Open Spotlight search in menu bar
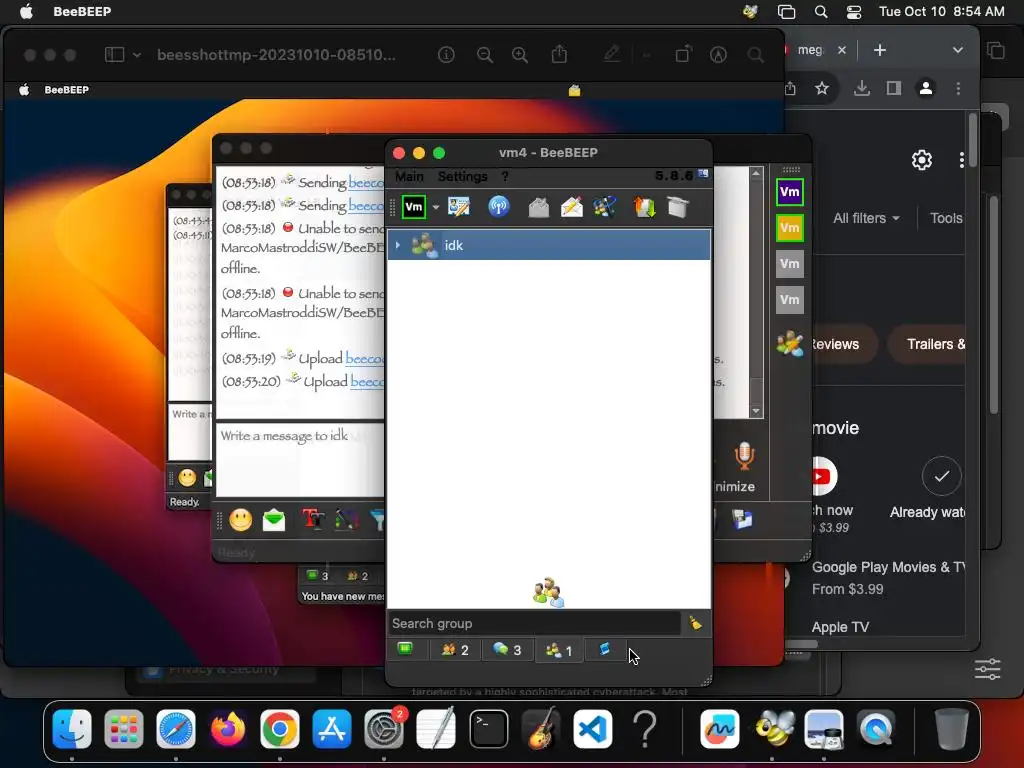Viewport: 1024px width, 768px height. tap(821, 12)
